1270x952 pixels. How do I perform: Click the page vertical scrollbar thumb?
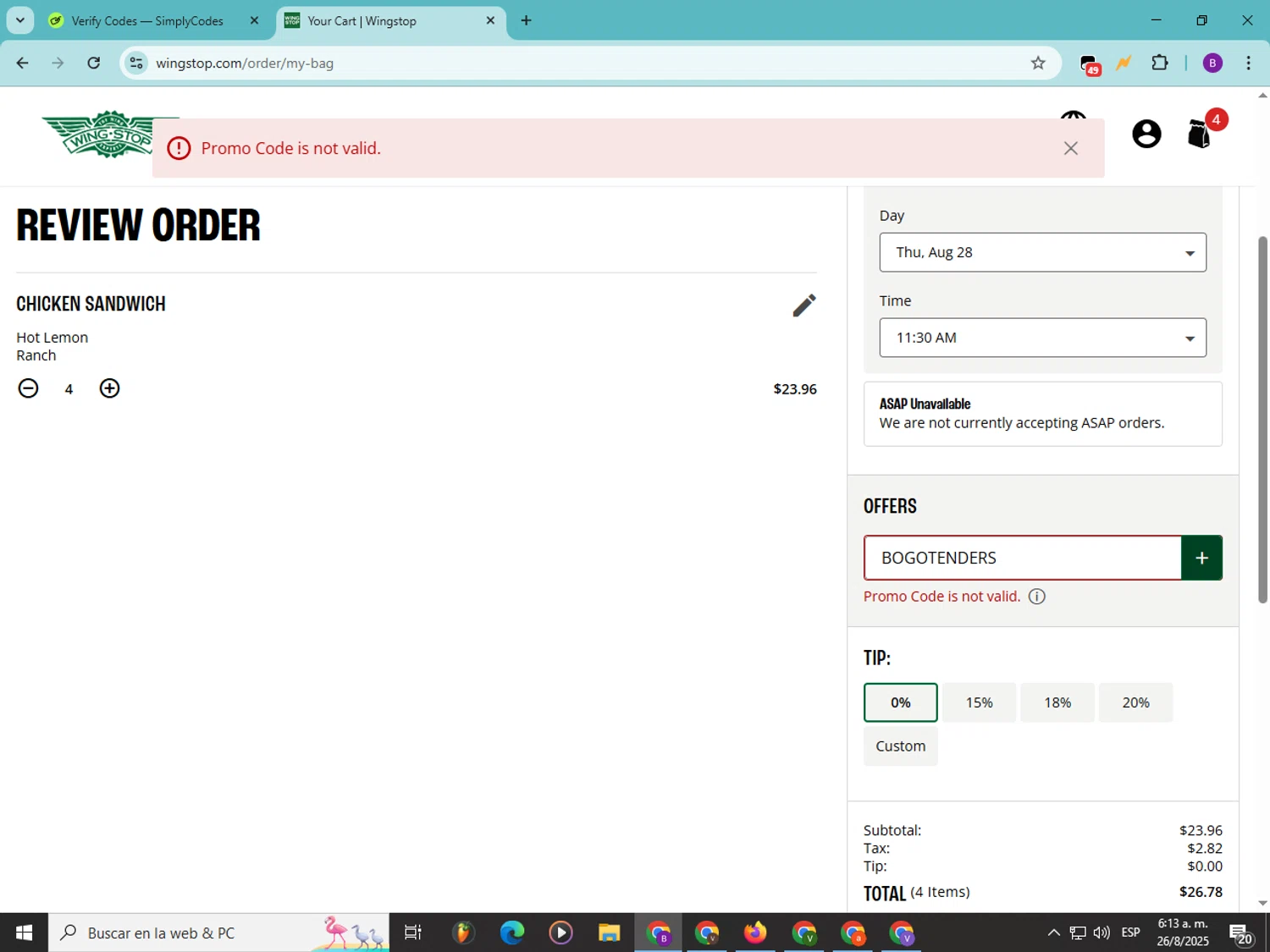pos(1262,420)
